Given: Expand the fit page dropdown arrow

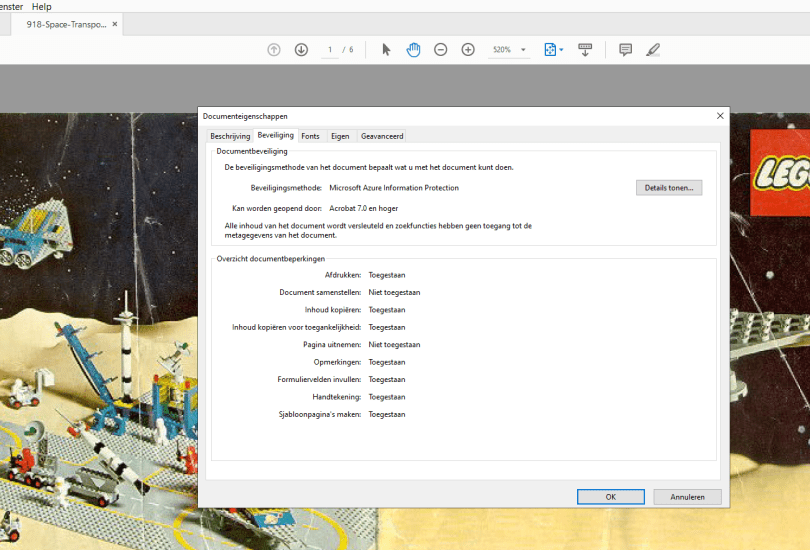Looking at the screenshot, I should (x=562, y=50).
